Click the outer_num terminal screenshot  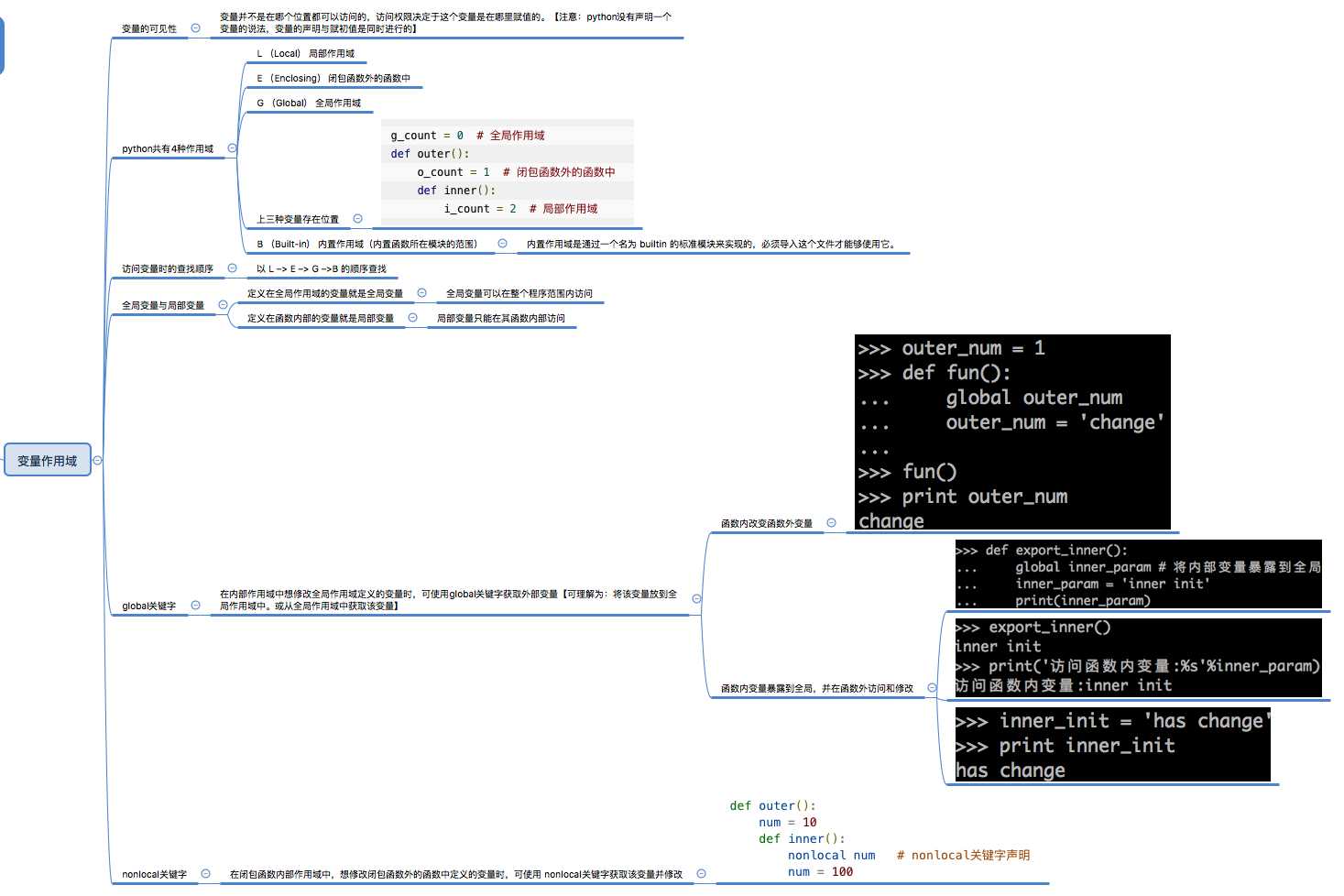[x=1012, y=432]
